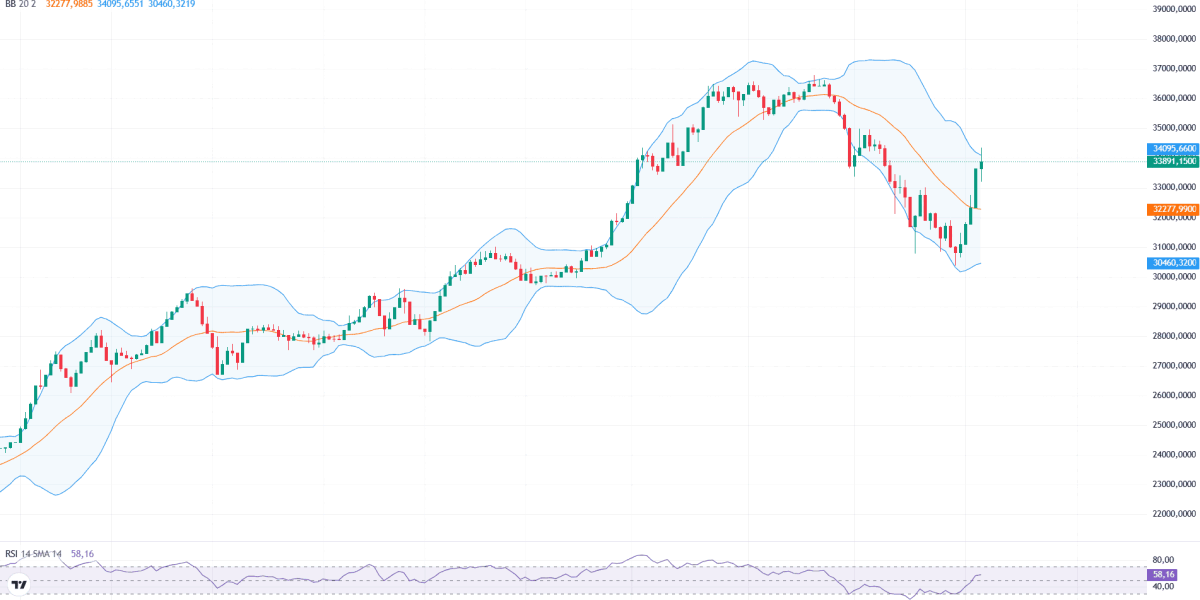Viewport: 1200px width, 600px height.
Task: Click the dotted current price line
Action: pos(570,161)
